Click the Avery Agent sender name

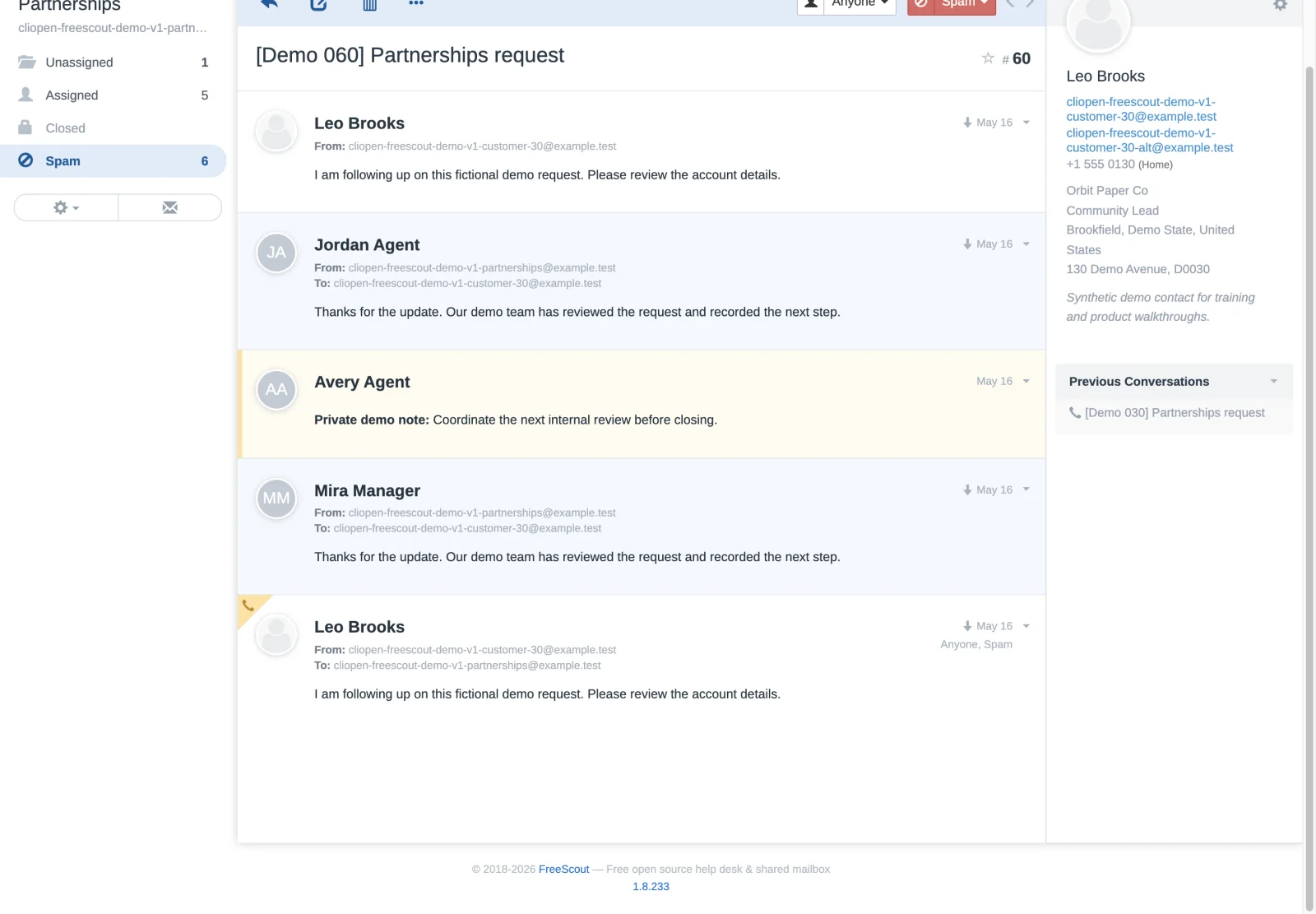tap(362, 382)
